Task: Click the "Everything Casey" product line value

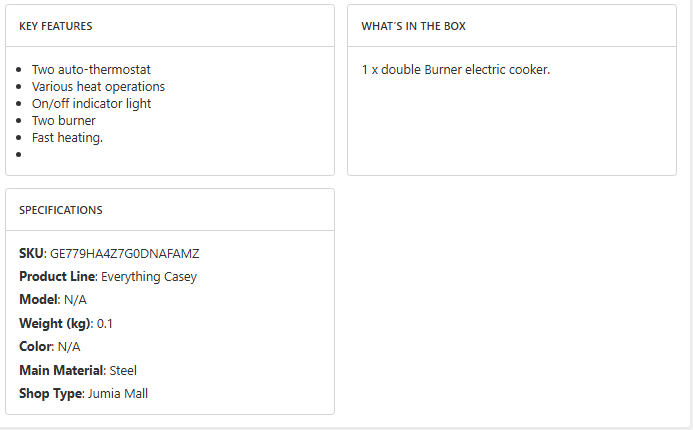Action: coord(149,277)
